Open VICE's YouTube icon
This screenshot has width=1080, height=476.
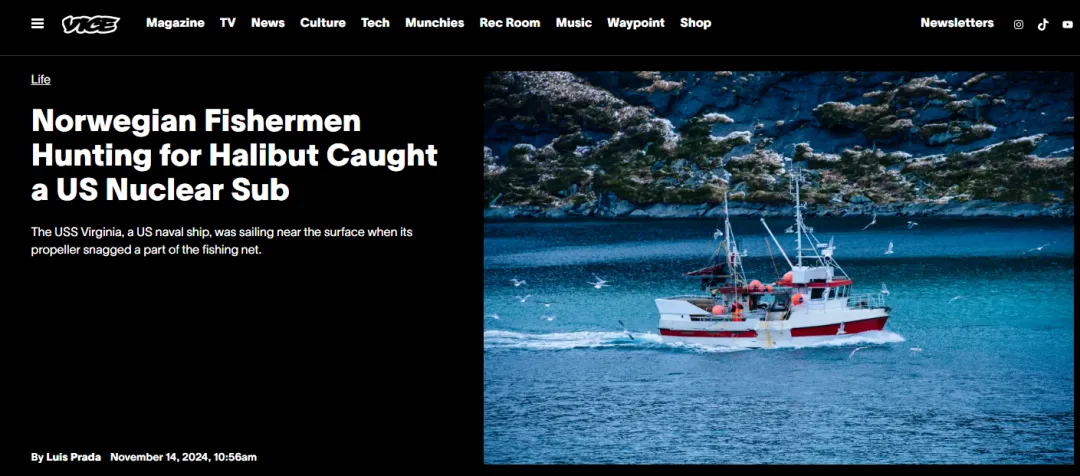coord(1068,25)
